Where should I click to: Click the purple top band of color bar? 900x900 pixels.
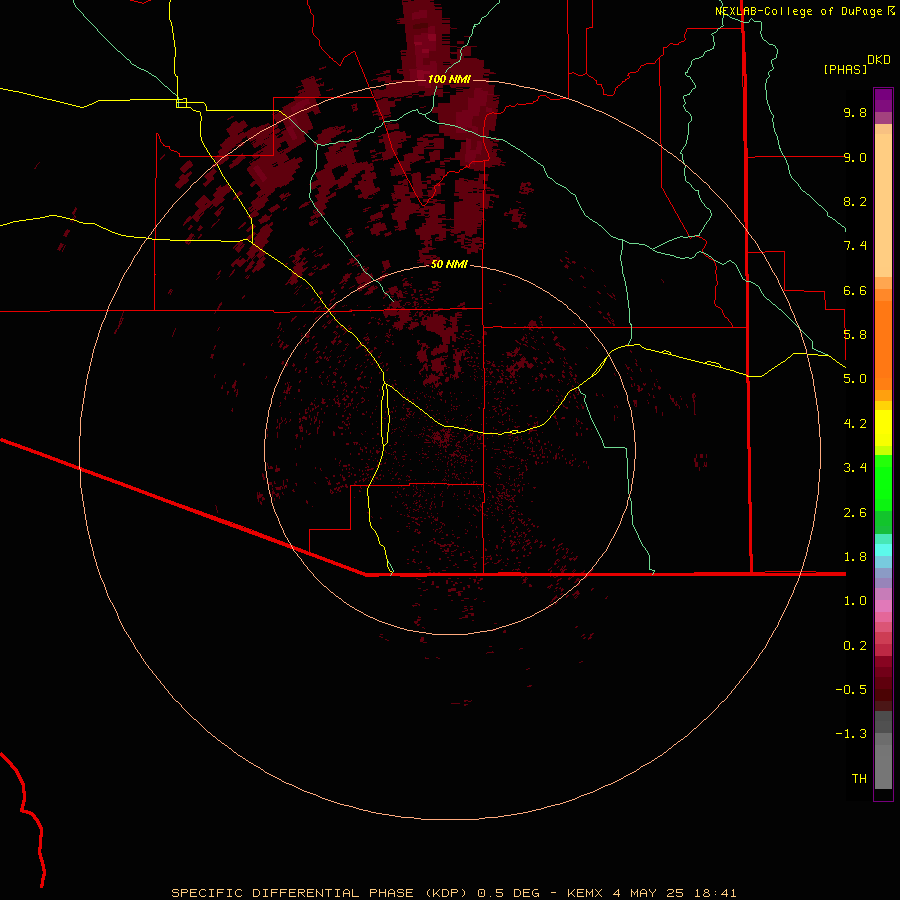(x=883, y=100)
